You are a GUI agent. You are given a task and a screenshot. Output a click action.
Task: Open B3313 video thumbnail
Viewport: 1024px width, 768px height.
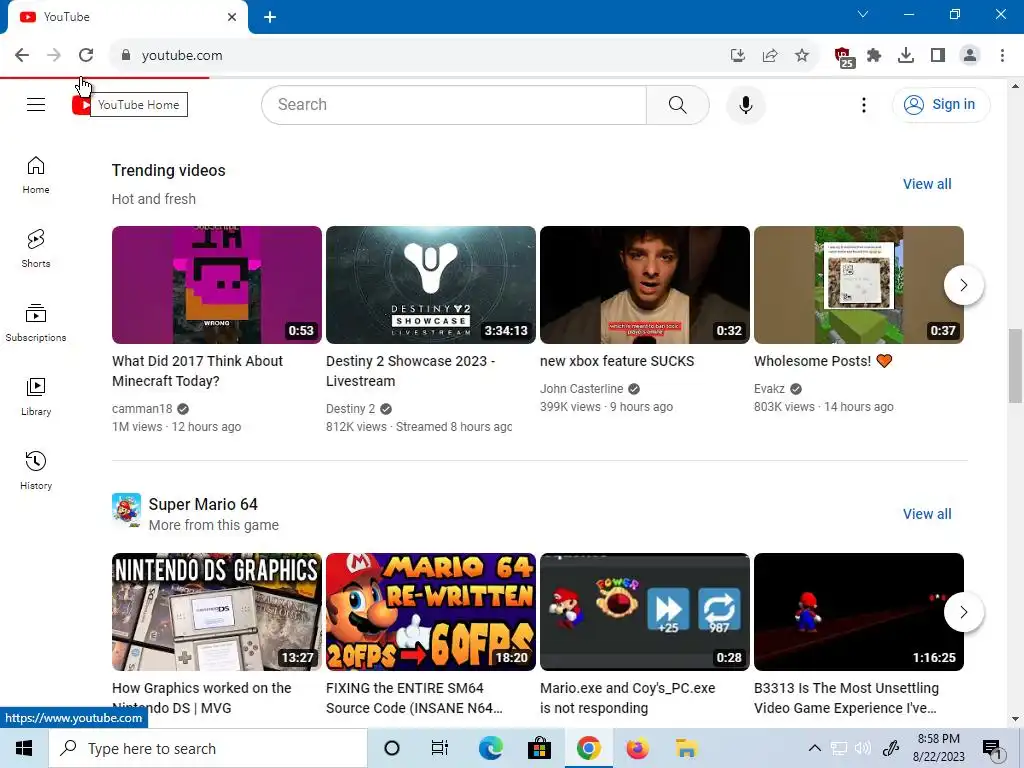click(859, 612)
